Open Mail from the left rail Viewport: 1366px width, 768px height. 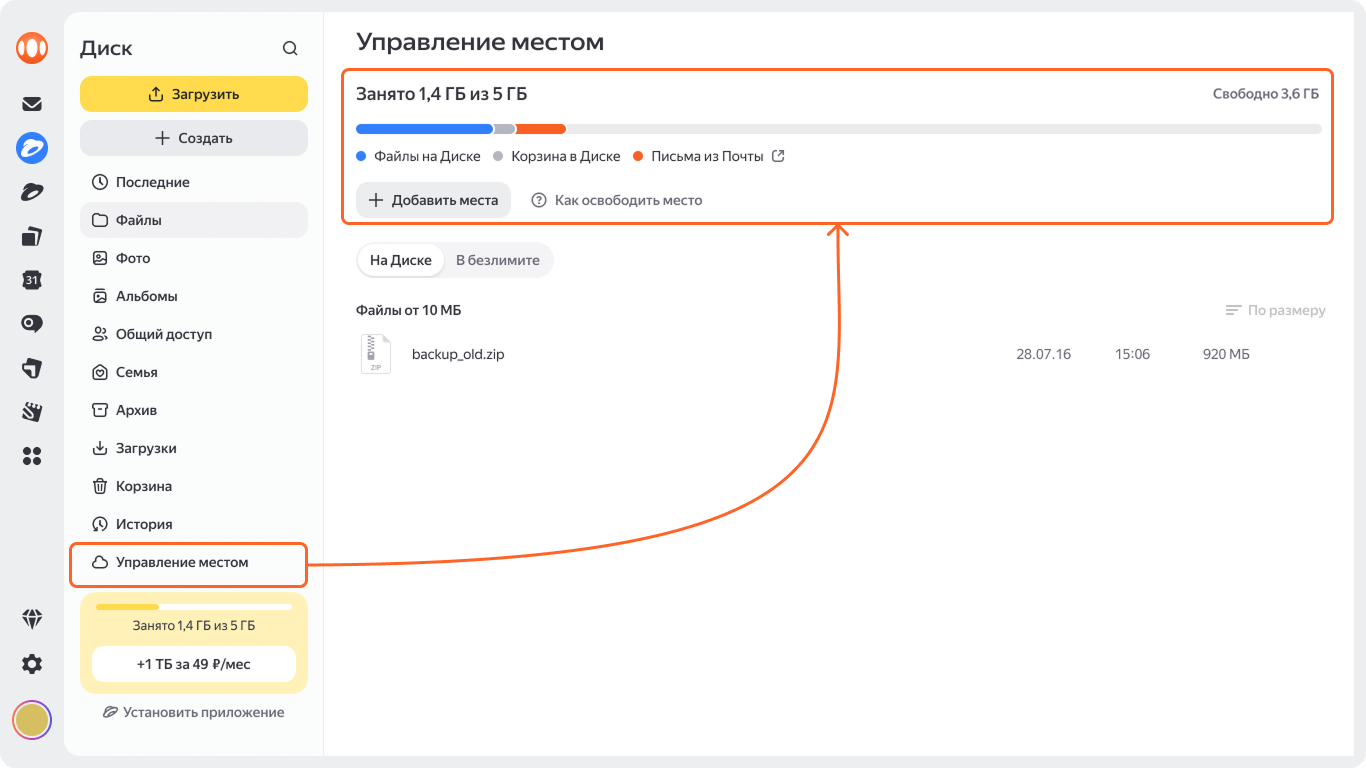click(x=32, y=104)
